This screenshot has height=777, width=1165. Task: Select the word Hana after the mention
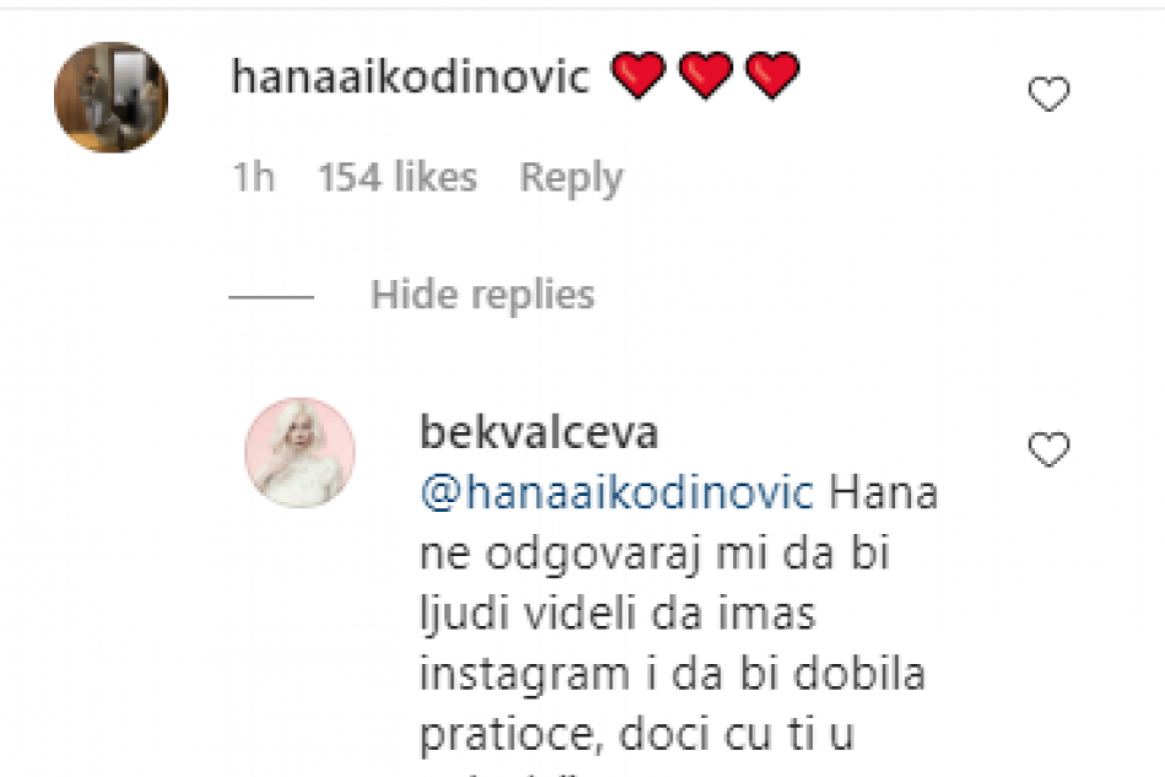(883, 493)
